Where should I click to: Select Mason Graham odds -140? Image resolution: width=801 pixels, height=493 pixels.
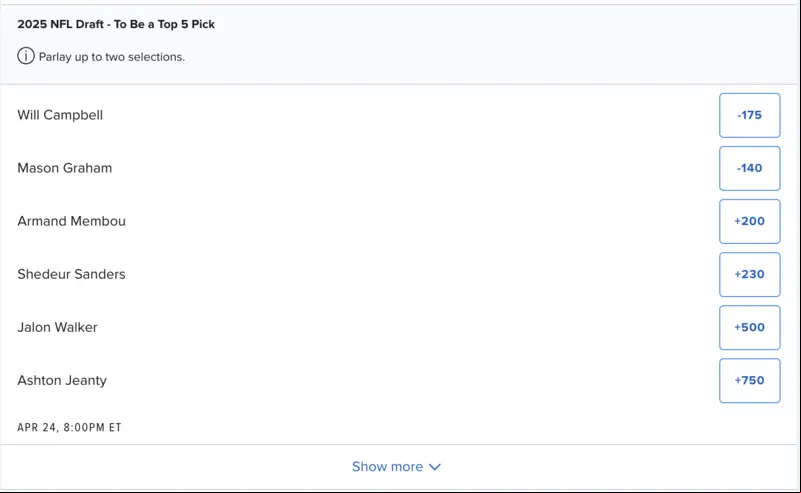pos(749,169)
